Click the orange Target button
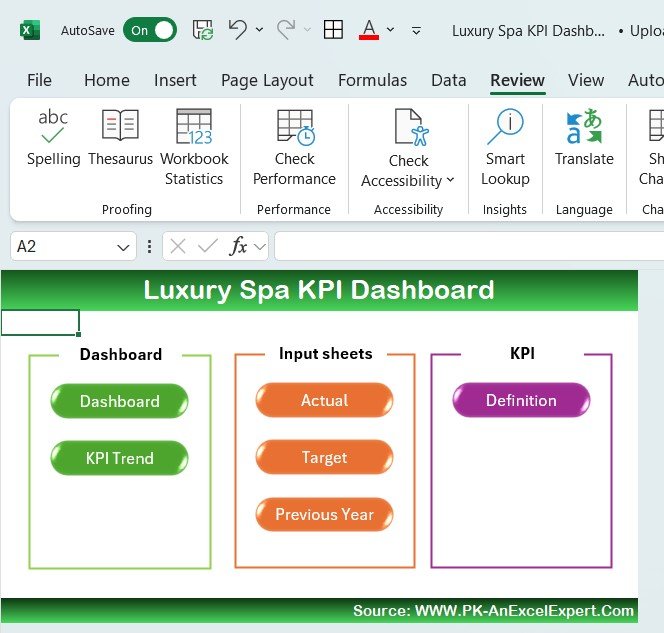The height and width of the screenshot is (633, 664). 324,457
